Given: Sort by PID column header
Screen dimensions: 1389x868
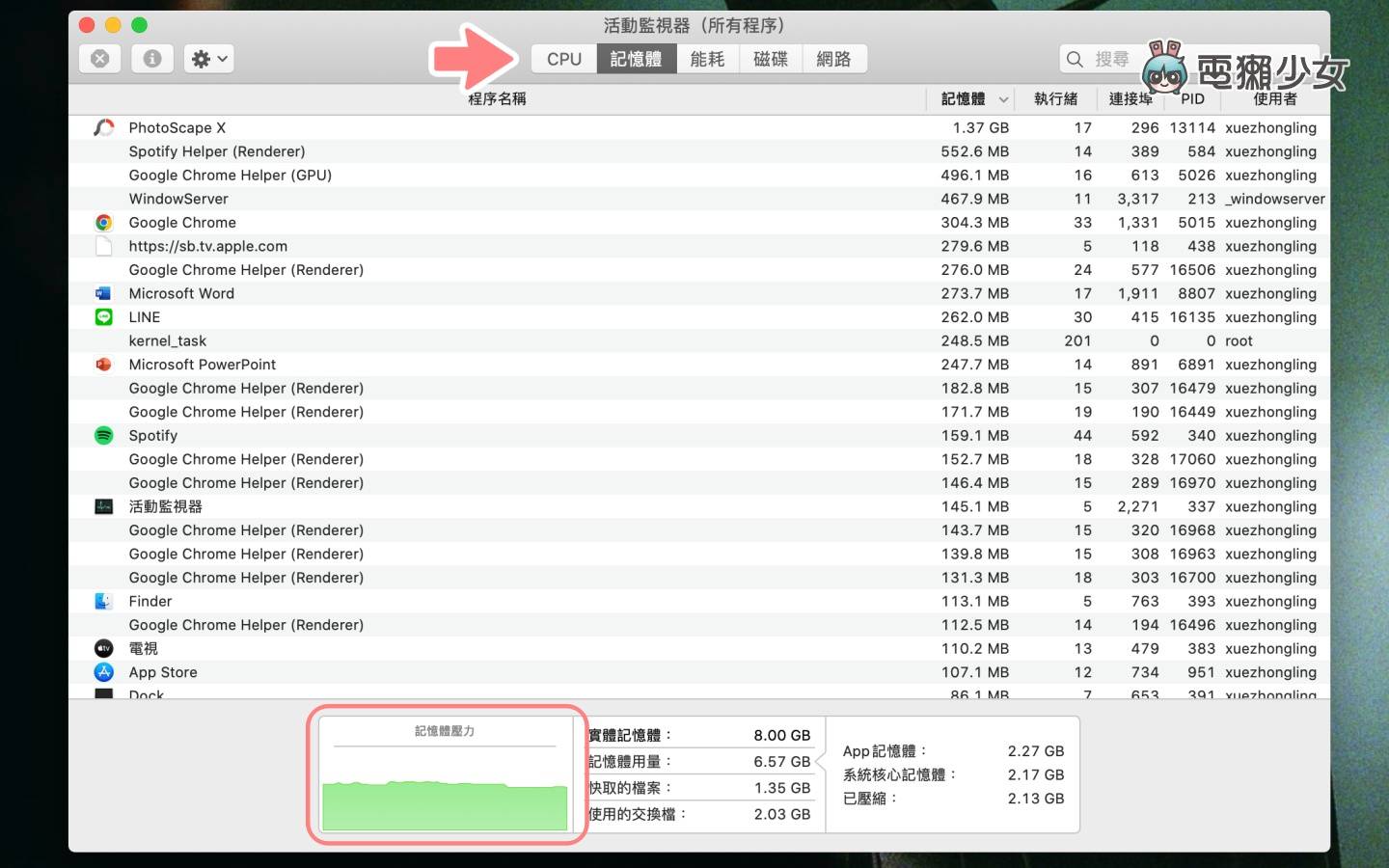Looking at the screenshot, I should [x=1192, y=98].
